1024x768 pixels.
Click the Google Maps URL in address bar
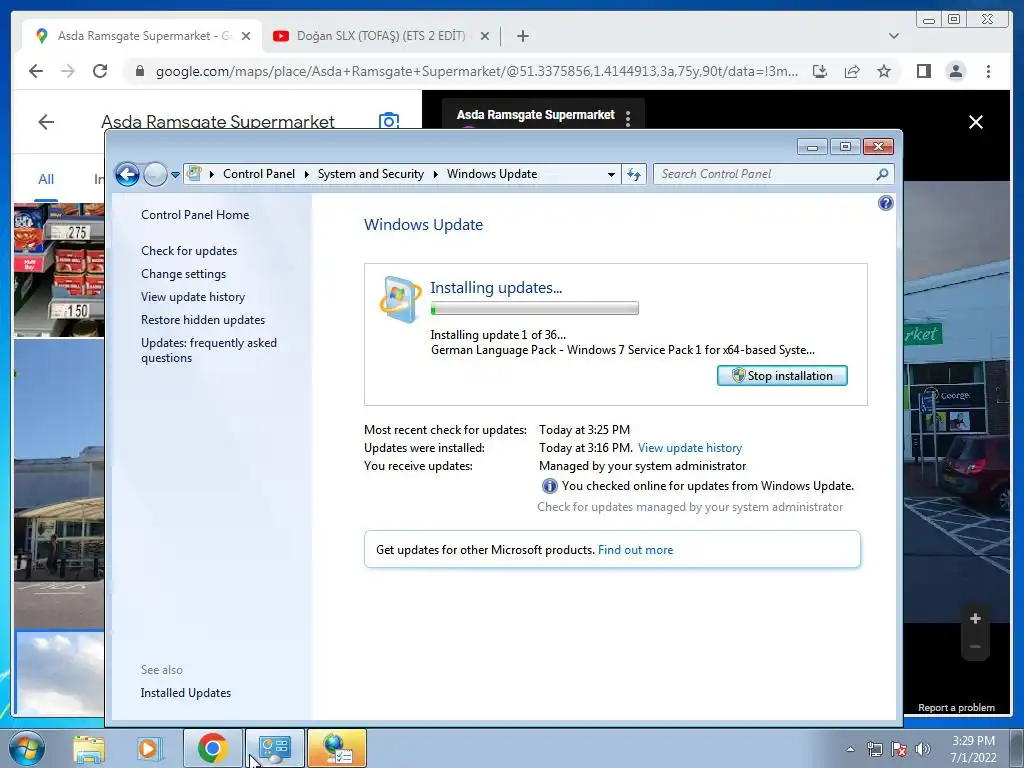click(x=477, y=71)
